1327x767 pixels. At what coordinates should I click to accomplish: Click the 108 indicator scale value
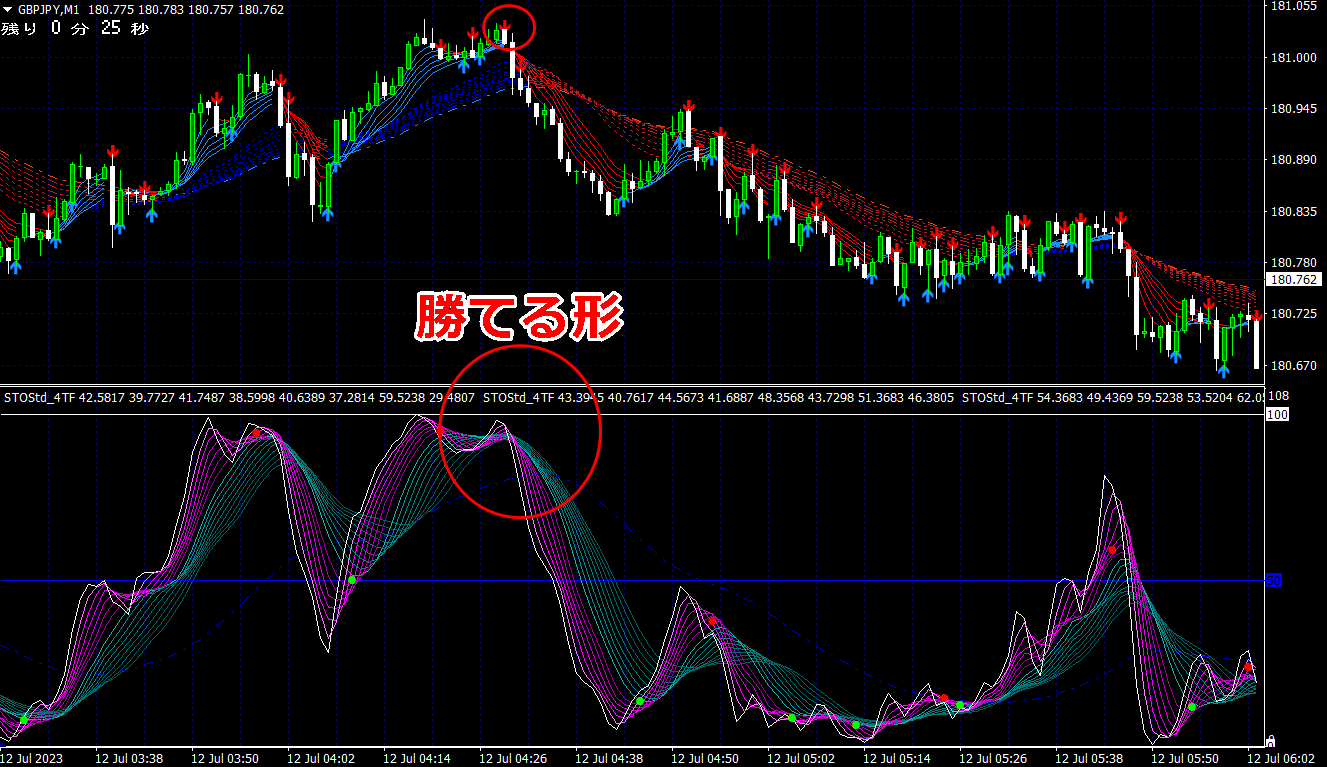tap(1278, 397)
